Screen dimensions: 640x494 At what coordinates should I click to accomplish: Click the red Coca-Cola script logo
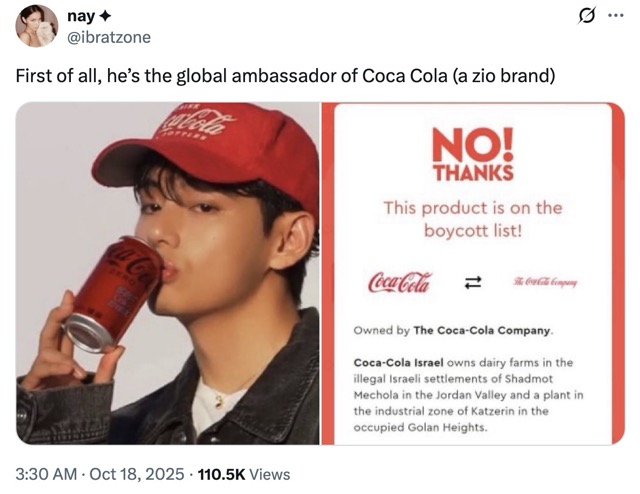[x=400, y=281]
